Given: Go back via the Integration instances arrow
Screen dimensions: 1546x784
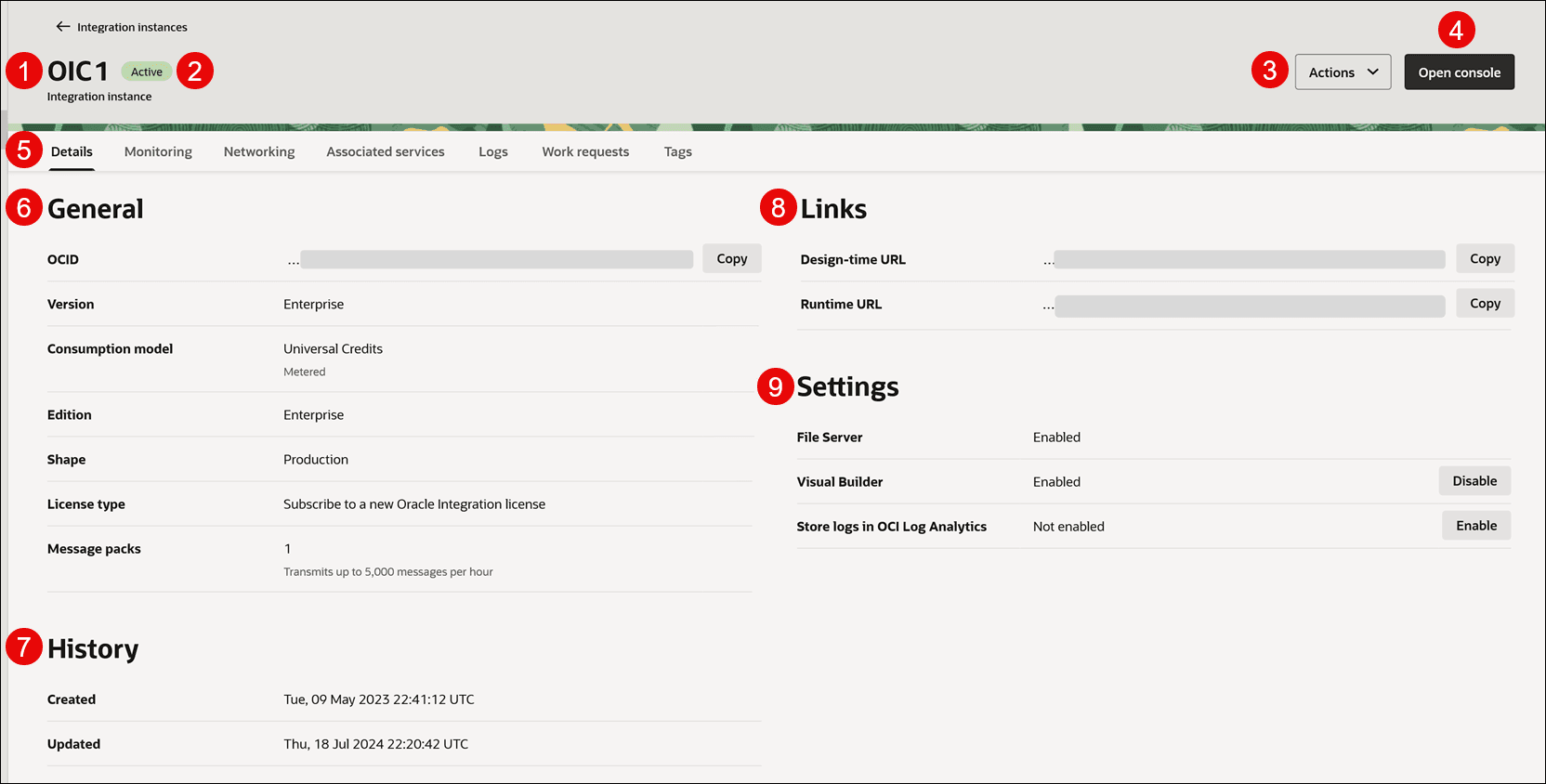Looking at the screenshot, I should click(x=63, y=27).
